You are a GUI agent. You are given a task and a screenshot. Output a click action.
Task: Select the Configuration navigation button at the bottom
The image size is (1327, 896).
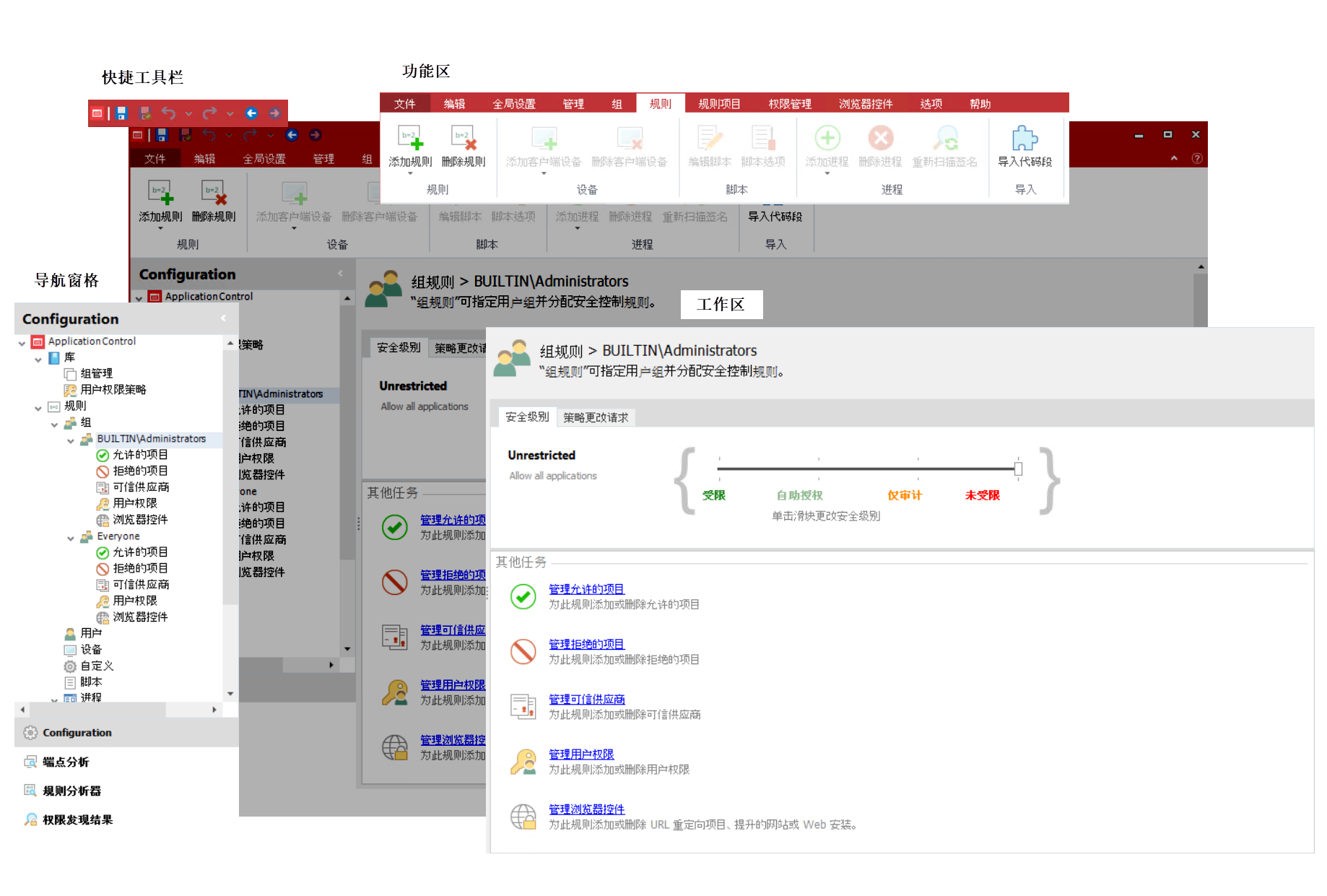[77, 733]
